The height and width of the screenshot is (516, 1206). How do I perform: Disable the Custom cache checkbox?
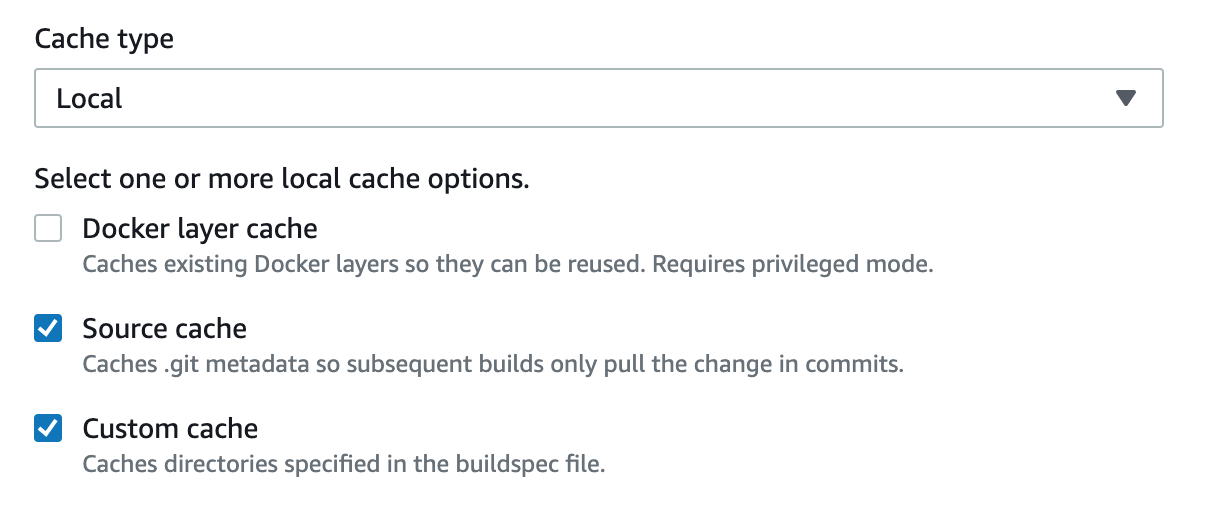(x=48, y=429)
